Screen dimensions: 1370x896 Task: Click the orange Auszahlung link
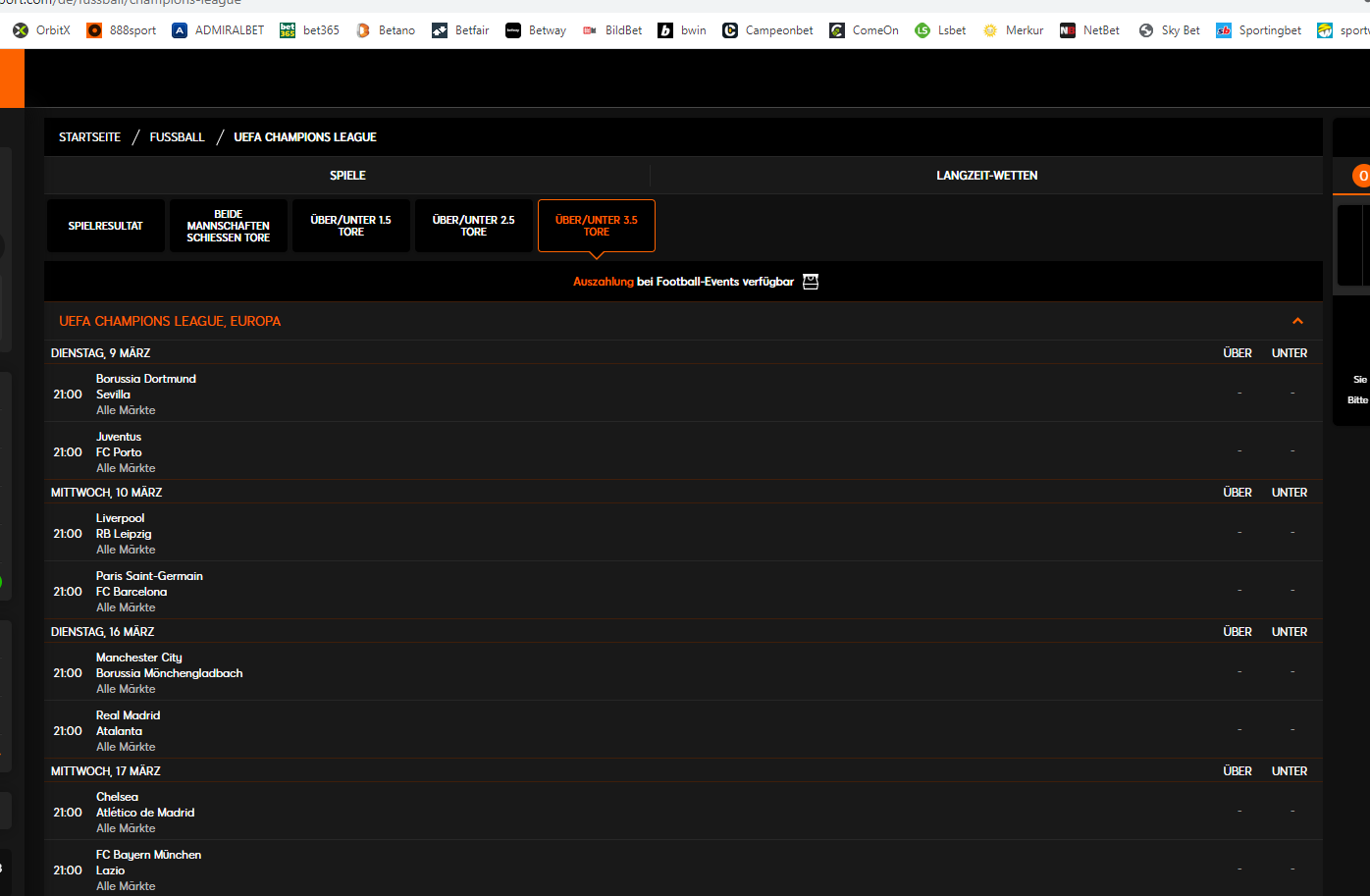coord(604,282)
